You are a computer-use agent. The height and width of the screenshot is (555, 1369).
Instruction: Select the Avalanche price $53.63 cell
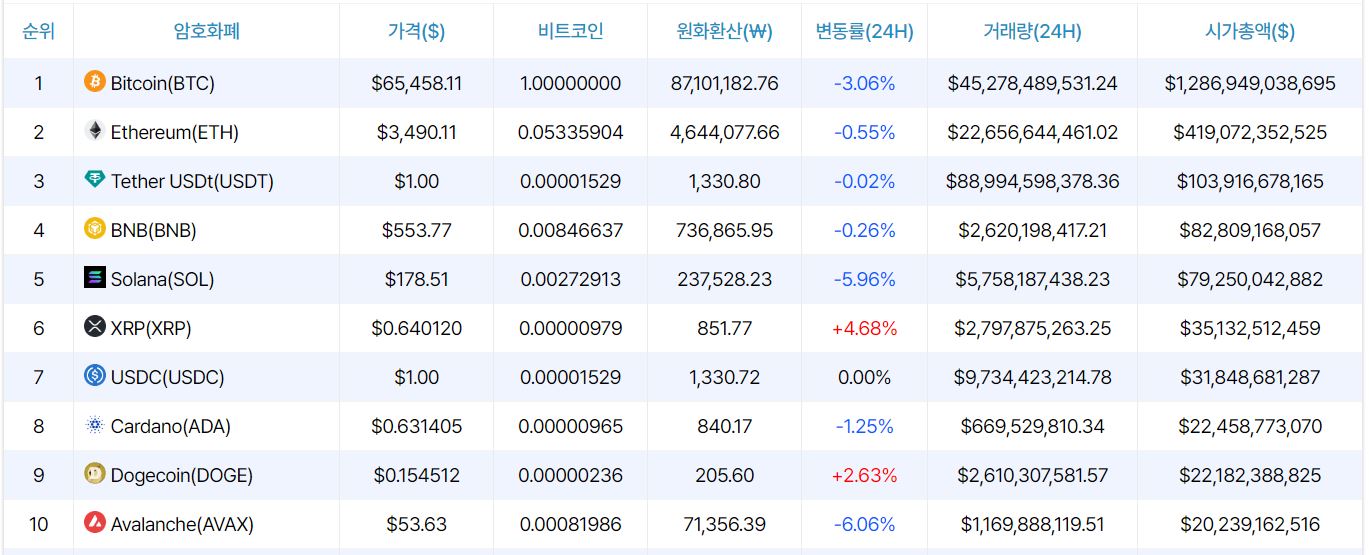tap(416, 524)
